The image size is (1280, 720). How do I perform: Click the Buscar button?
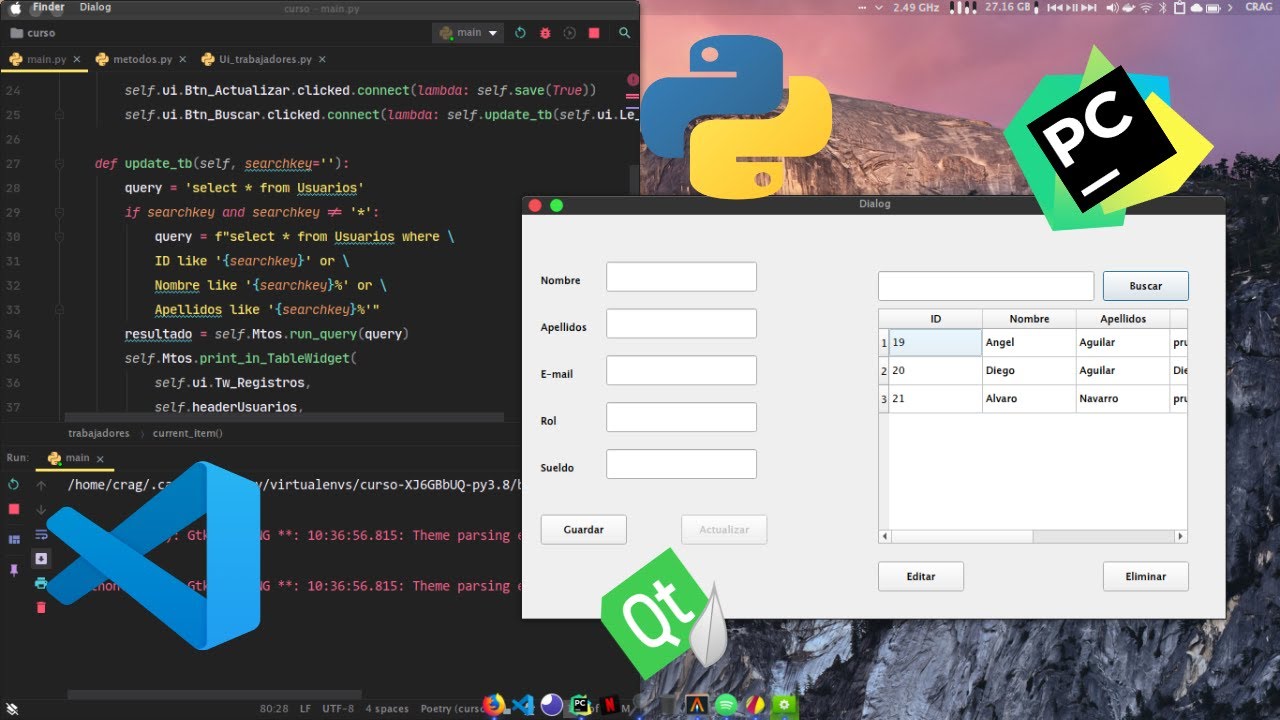pos(1146,286)
